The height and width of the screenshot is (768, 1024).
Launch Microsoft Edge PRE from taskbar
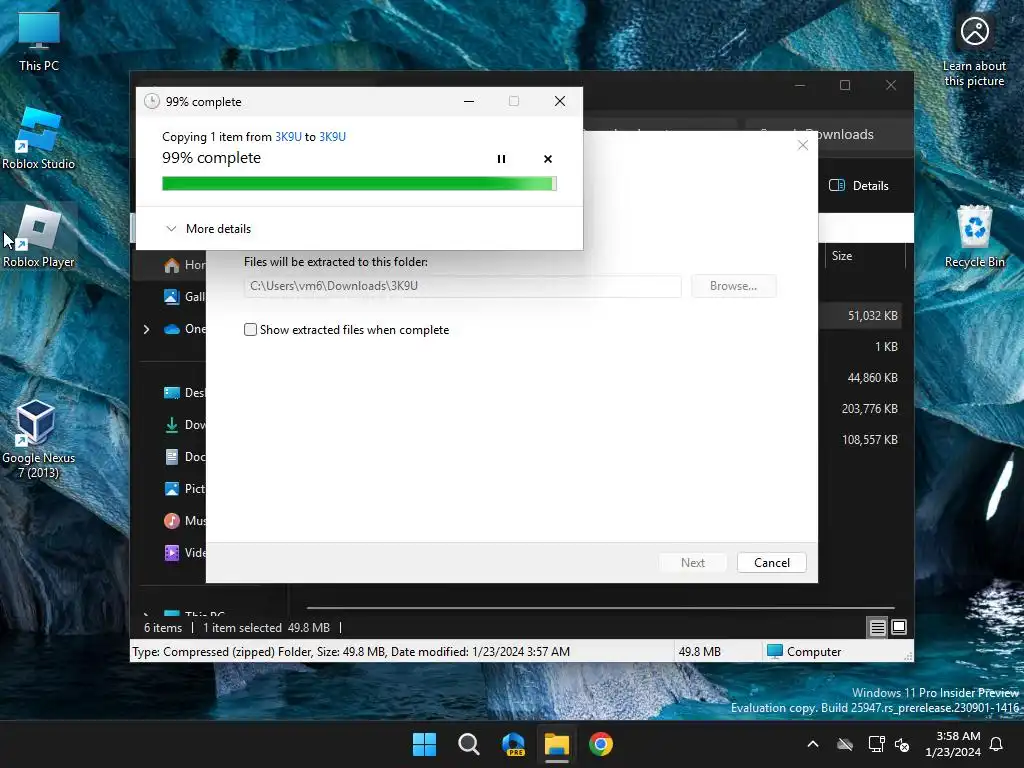point(513,744)
